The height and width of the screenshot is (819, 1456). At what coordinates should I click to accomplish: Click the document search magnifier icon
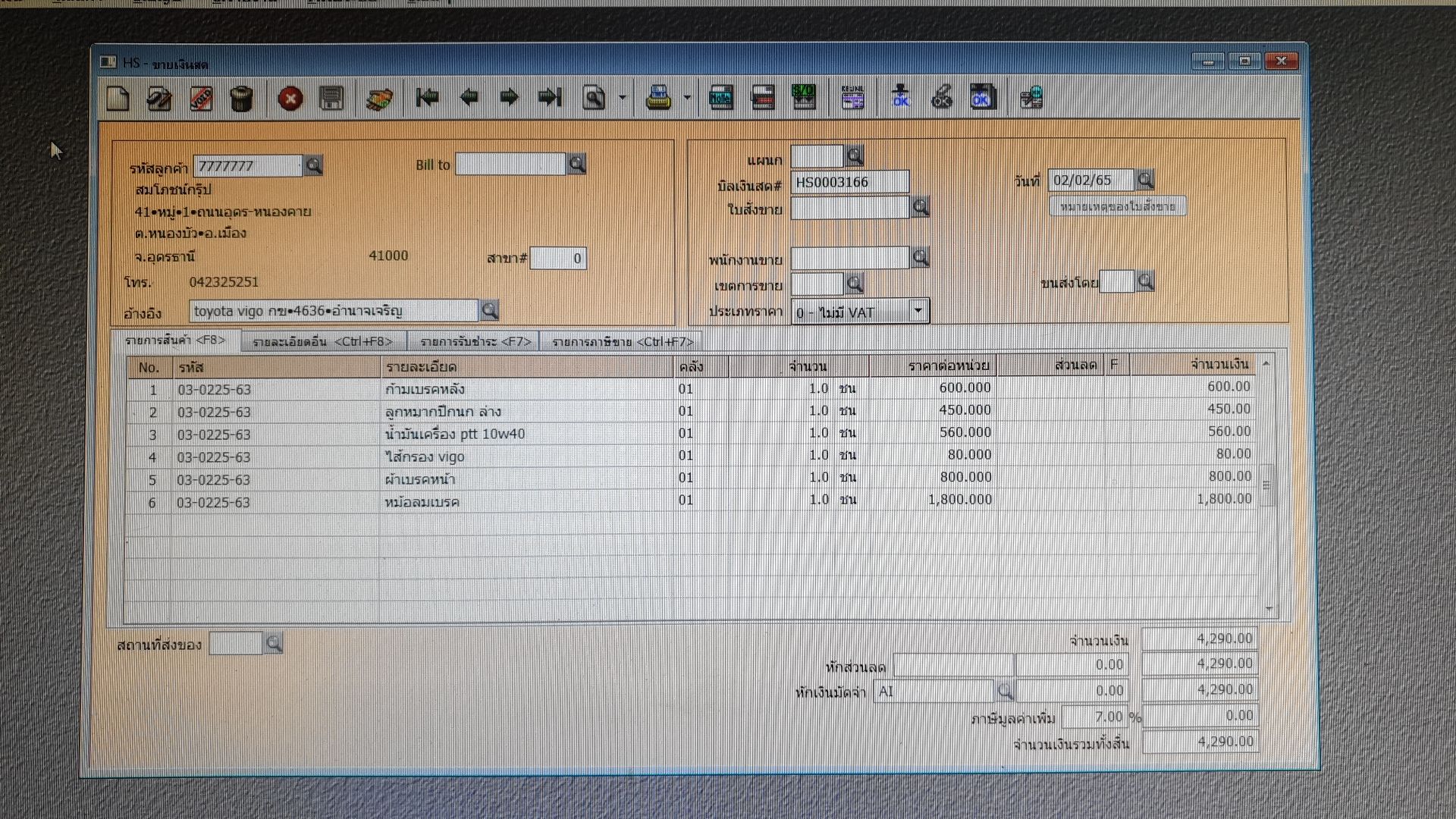(595, 98)
